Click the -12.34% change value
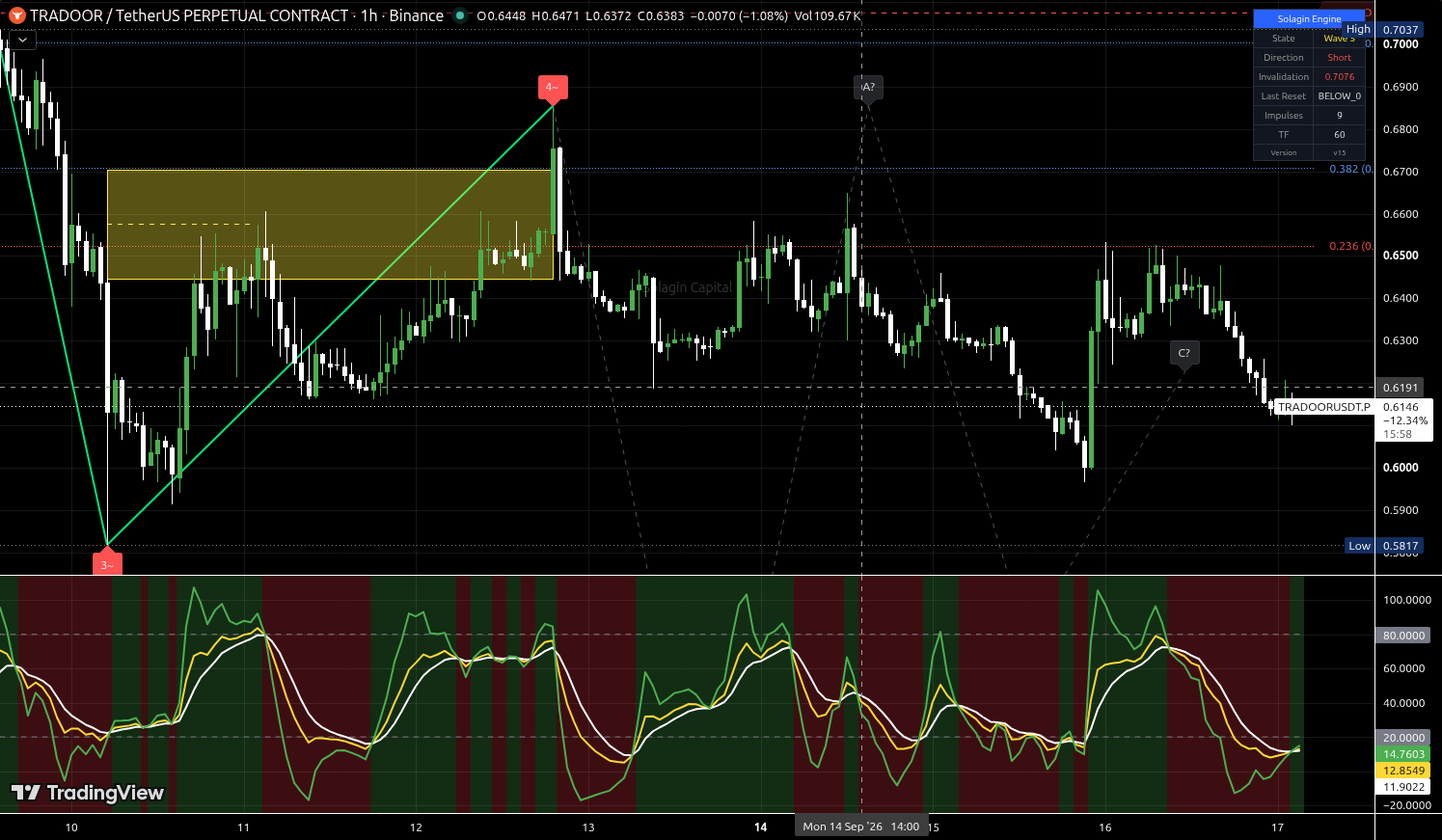This screenshot has width=1442, height=840. (1405, 420)
